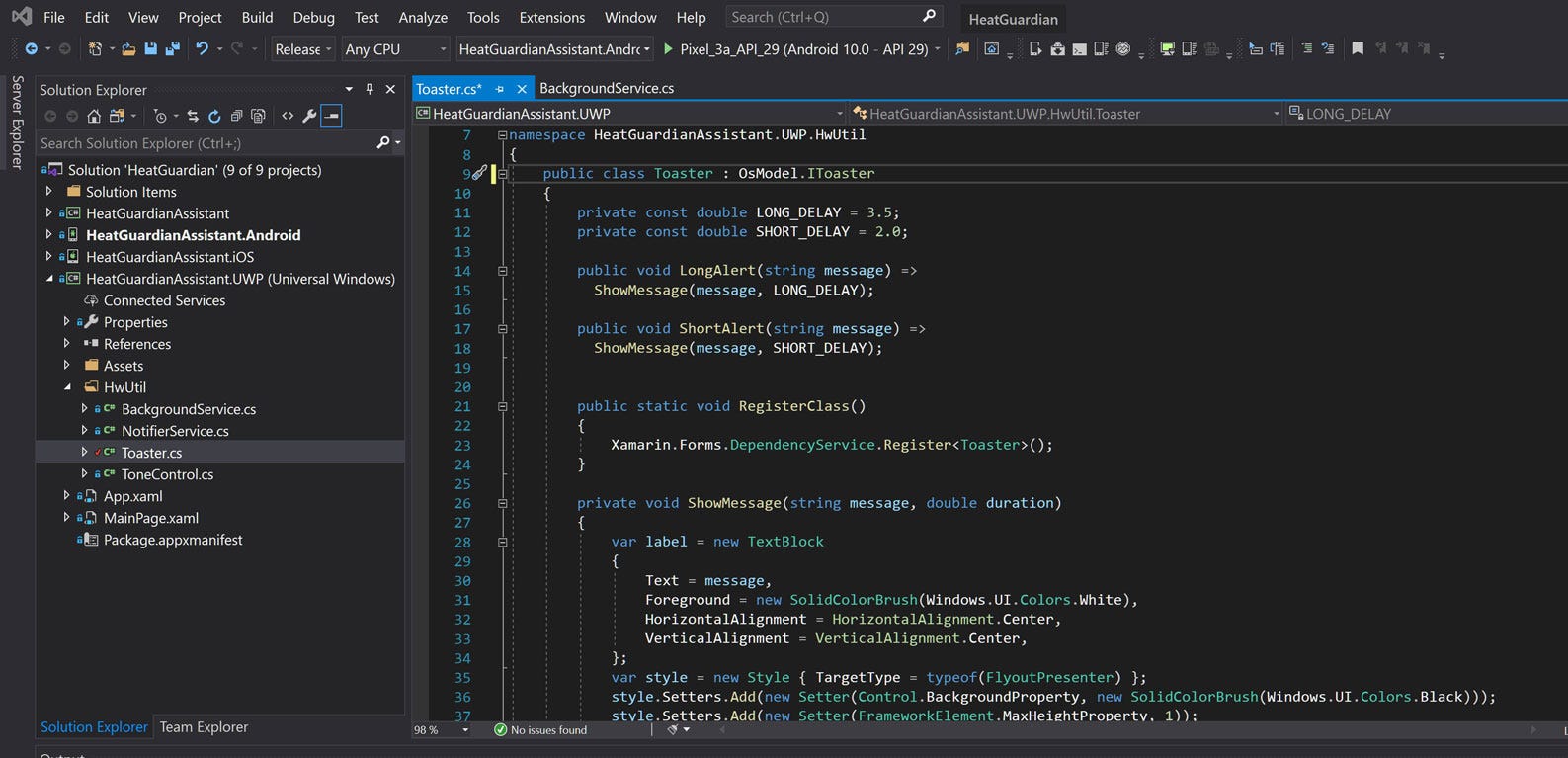Viewport: 1568px width, 758px height.
Task: Click the Save icon in the toolbar
Action: click(150, 48)
